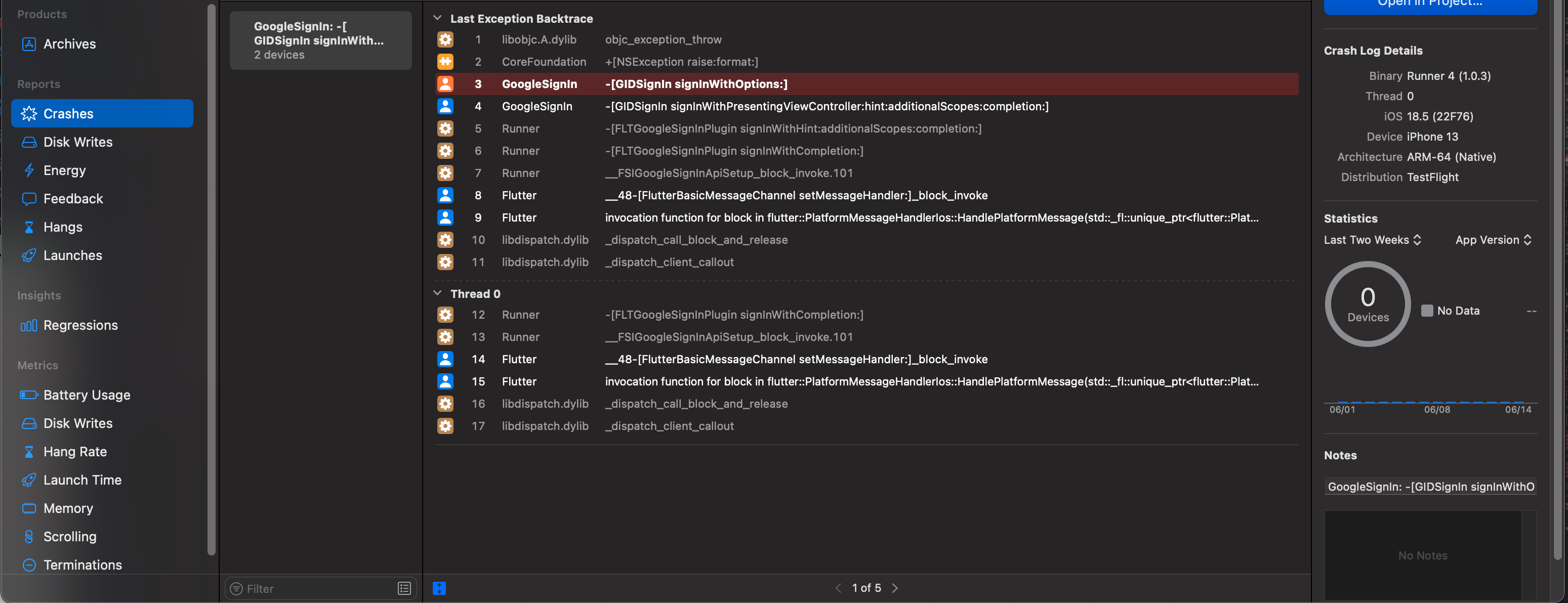The image size is (1568, 603).
Task: Click the Hangs hourglass icon
Action: (x=29, y=227)
